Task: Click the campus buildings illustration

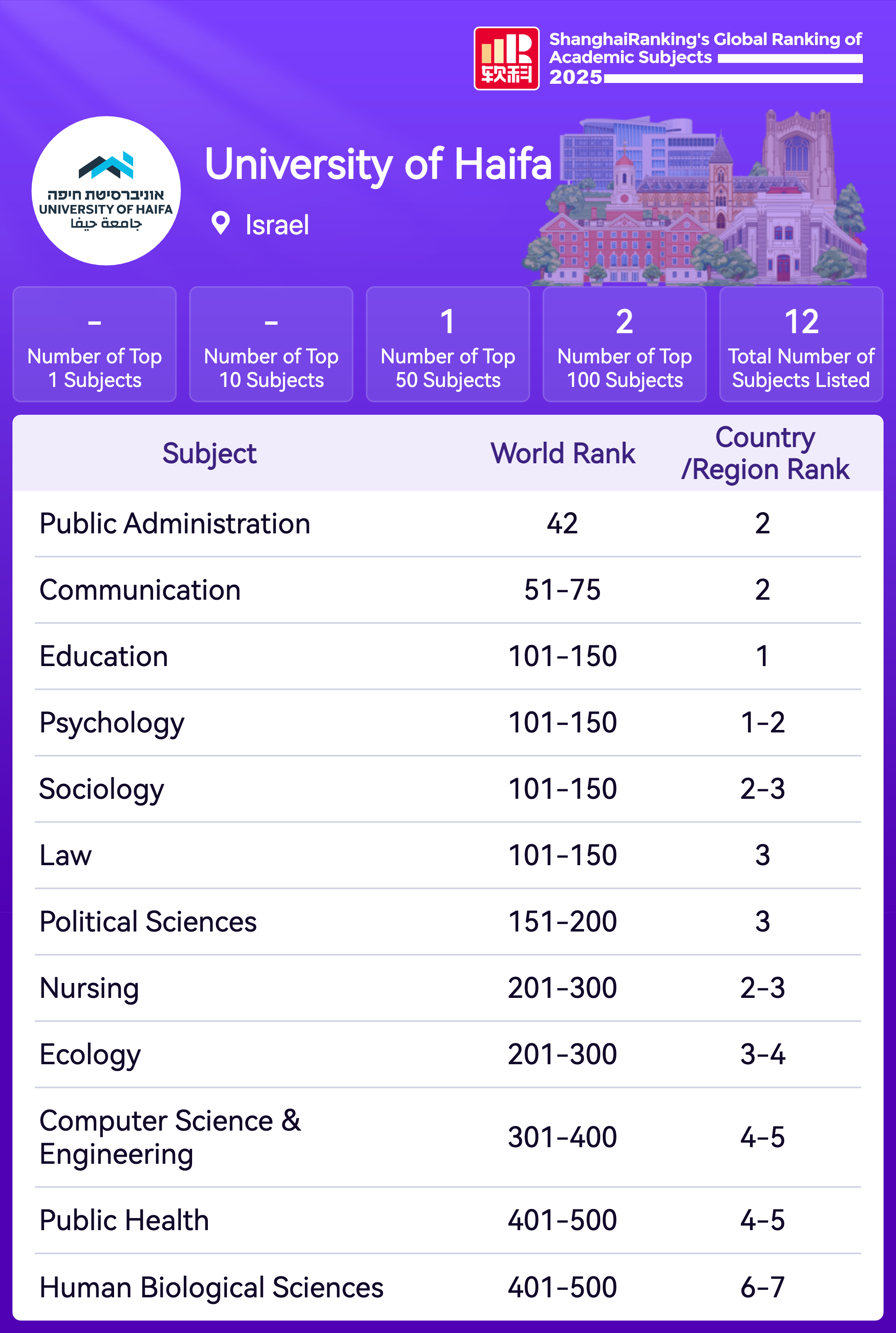Action: point(703,200)
